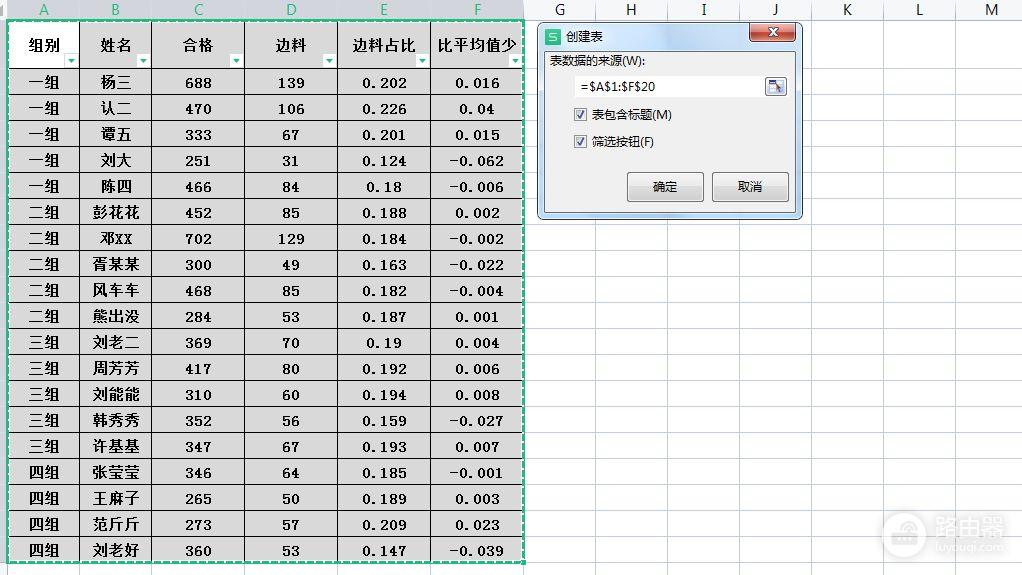Click the range selector icon beside the source field

[775, 87]
